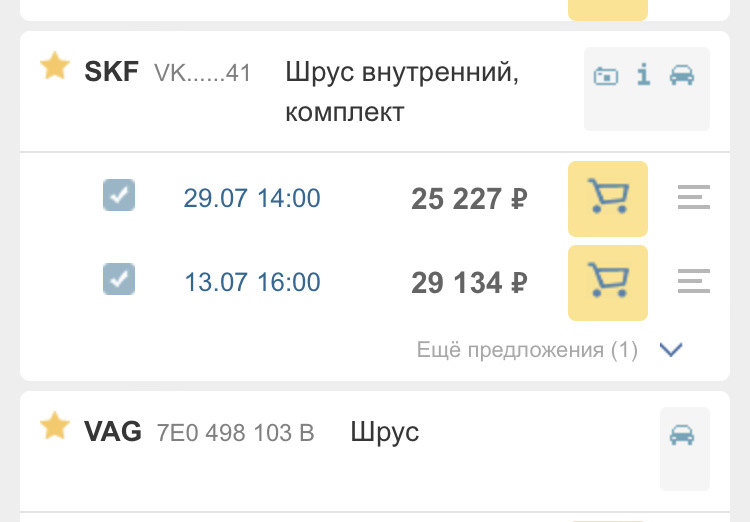Click the gold star next to VAG
Viewport: 750px width, 522px height.
tap(55, 425)
